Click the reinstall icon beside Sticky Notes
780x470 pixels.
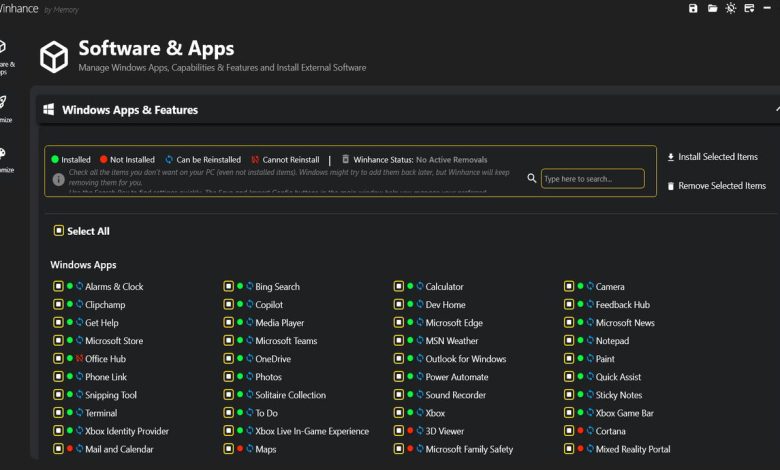coord(590,395)
